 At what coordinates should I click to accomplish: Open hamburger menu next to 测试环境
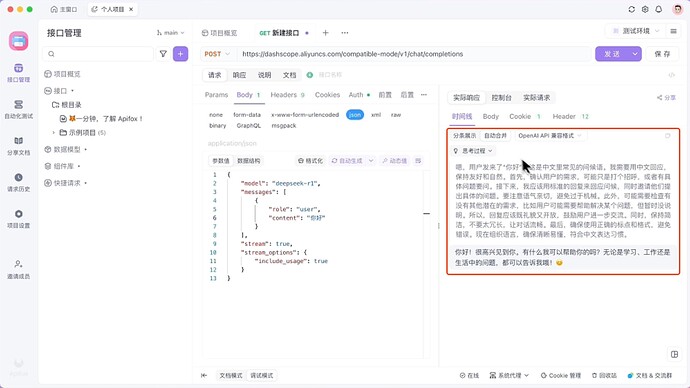coord(673,31)
